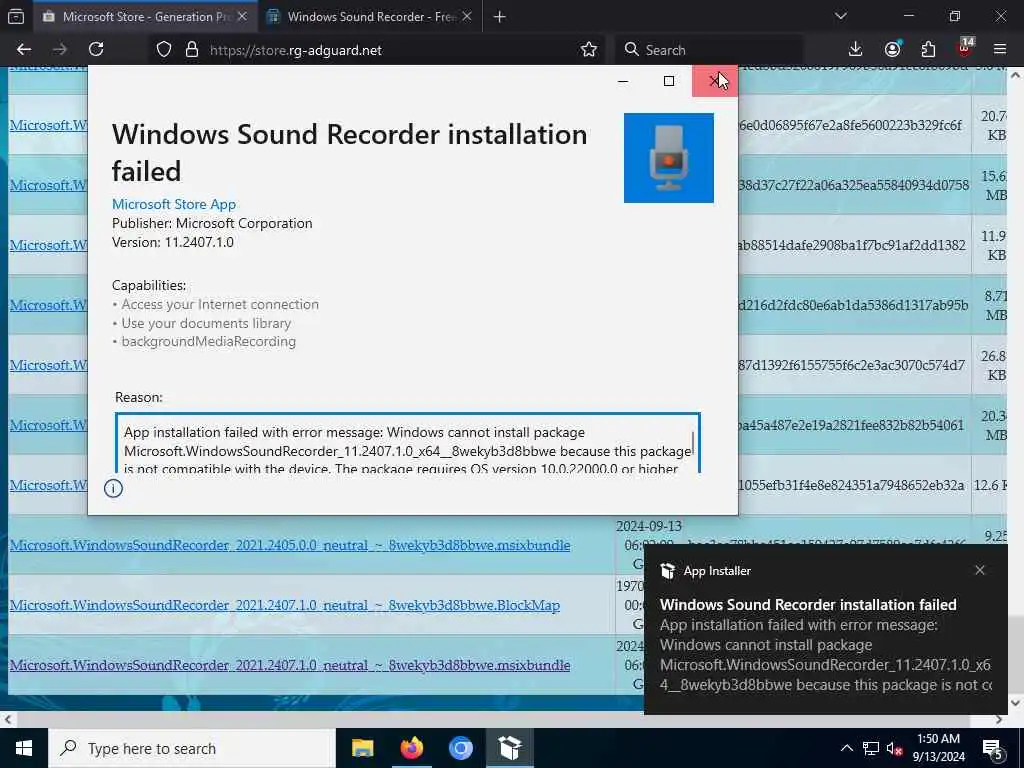Close the installation failed dialog
The width and height of the screenshot is (1024, 768).
(x=715, y=81)
